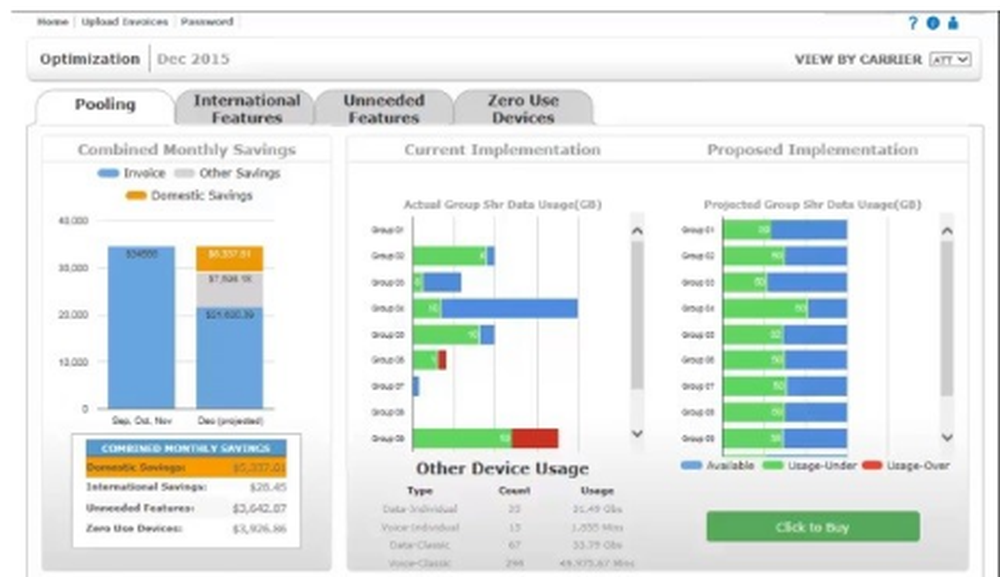Click the proposed implementation chart's scroll-down arrow
Viewport: 1000px width, 577px height.
(x=947, y=437)
